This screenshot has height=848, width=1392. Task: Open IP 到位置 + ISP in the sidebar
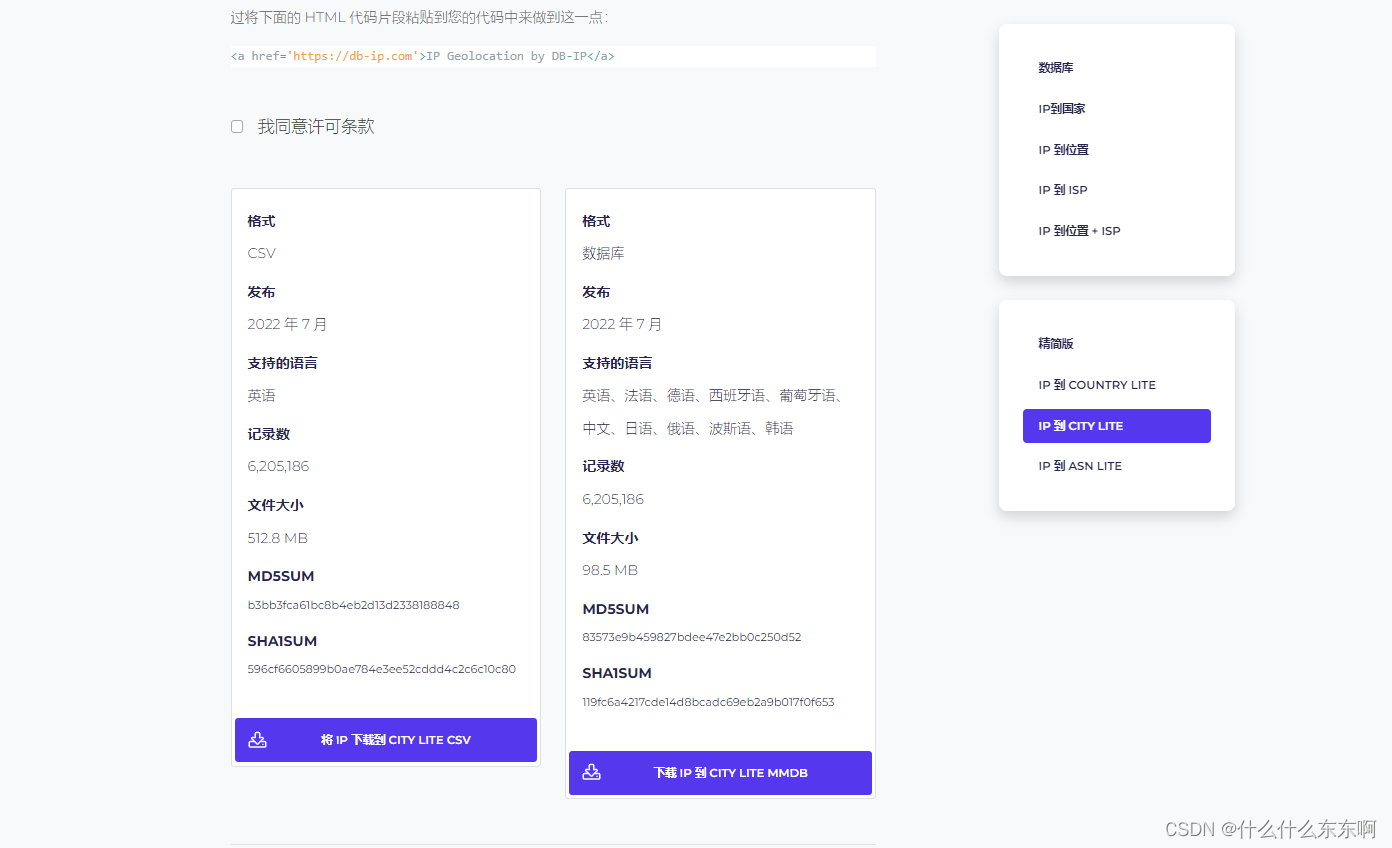1080,230
